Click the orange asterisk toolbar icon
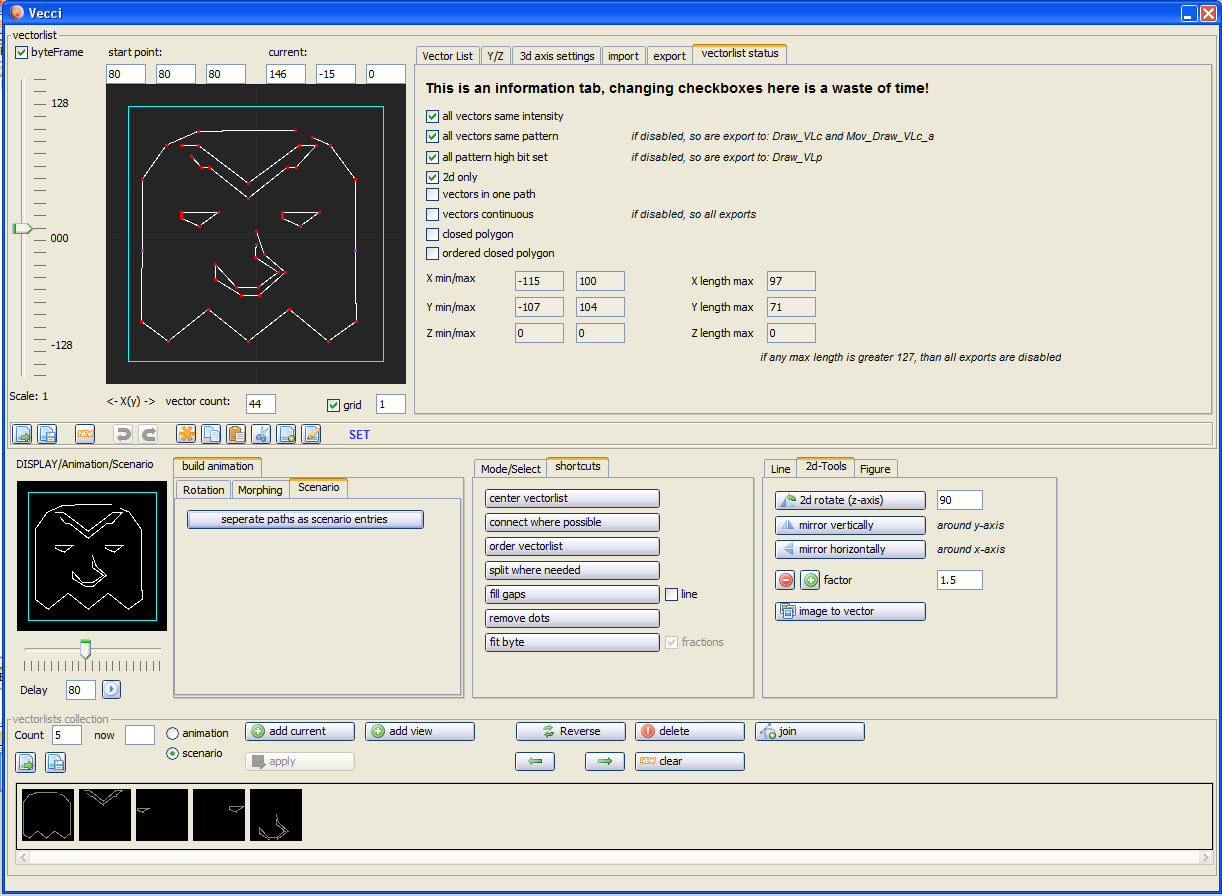 [186, 434]
